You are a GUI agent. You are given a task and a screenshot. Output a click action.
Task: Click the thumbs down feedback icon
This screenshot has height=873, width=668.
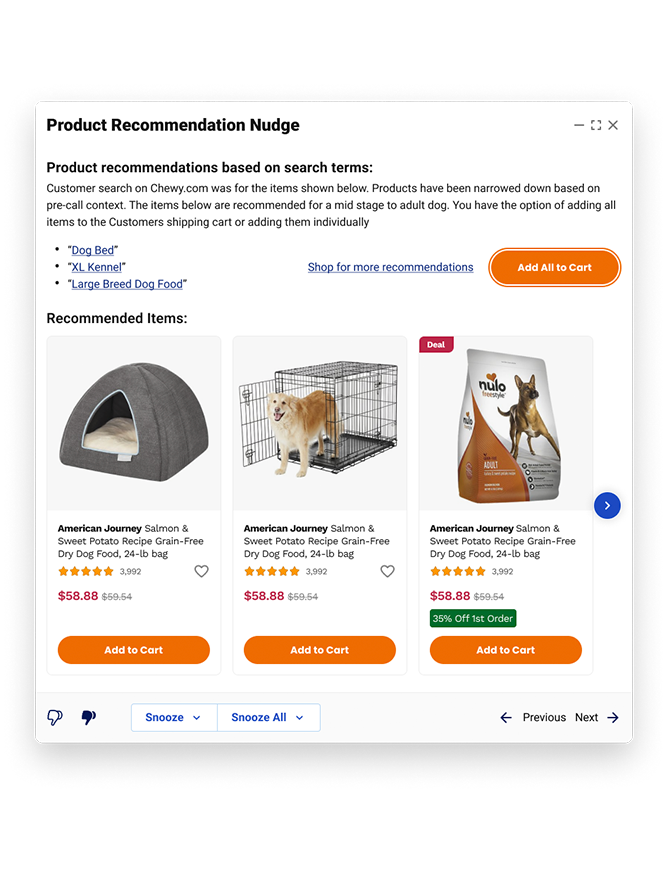[89, 717]
